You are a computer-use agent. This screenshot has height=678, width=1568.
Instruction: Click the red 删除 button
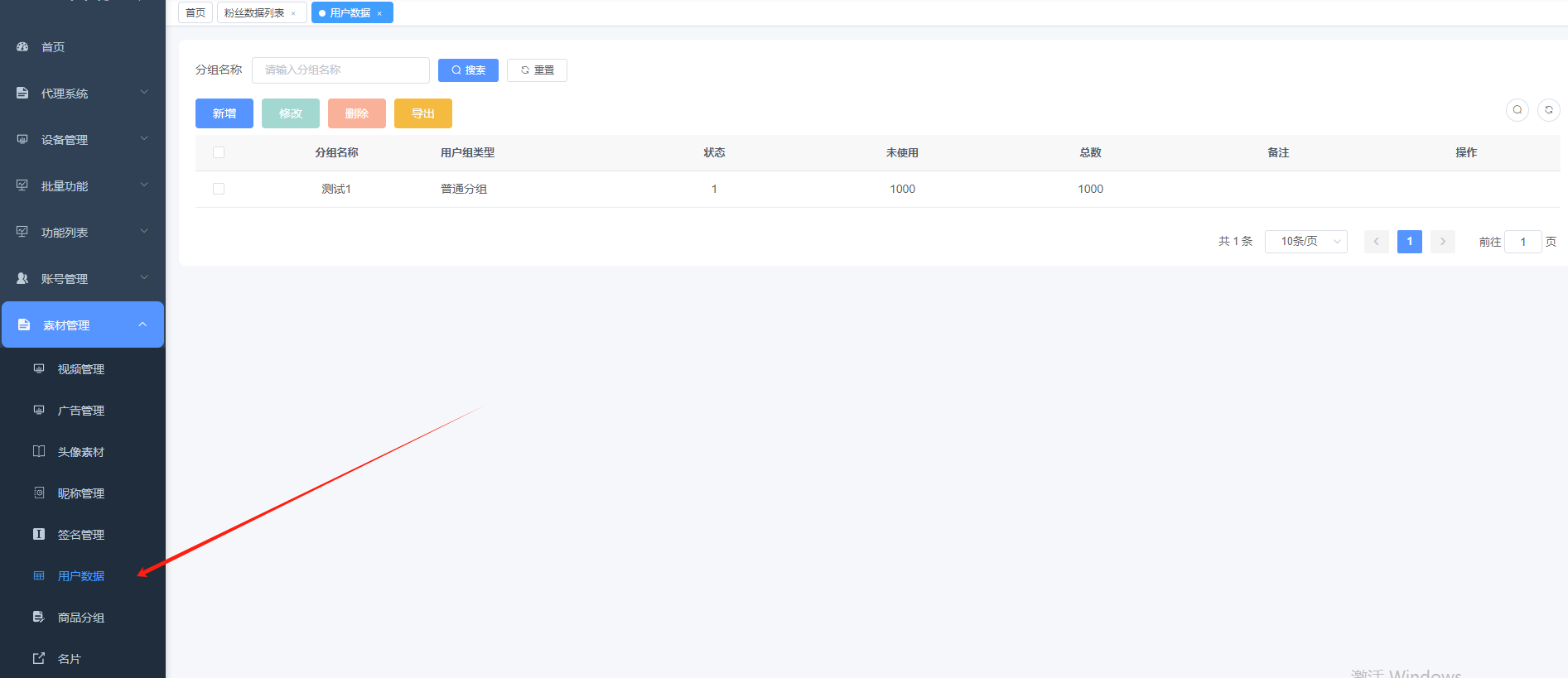(x=357, y=113)
